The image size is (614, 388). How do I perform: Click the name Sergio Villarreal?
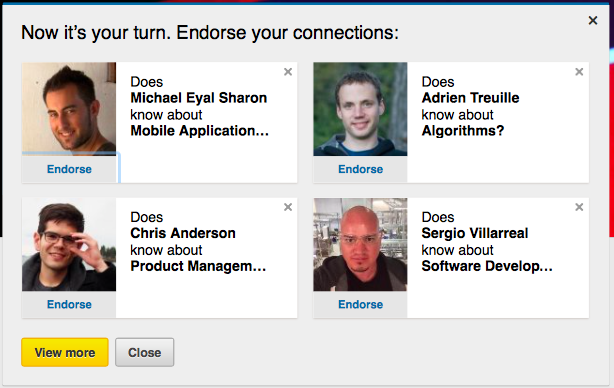(x=475, y=233)
